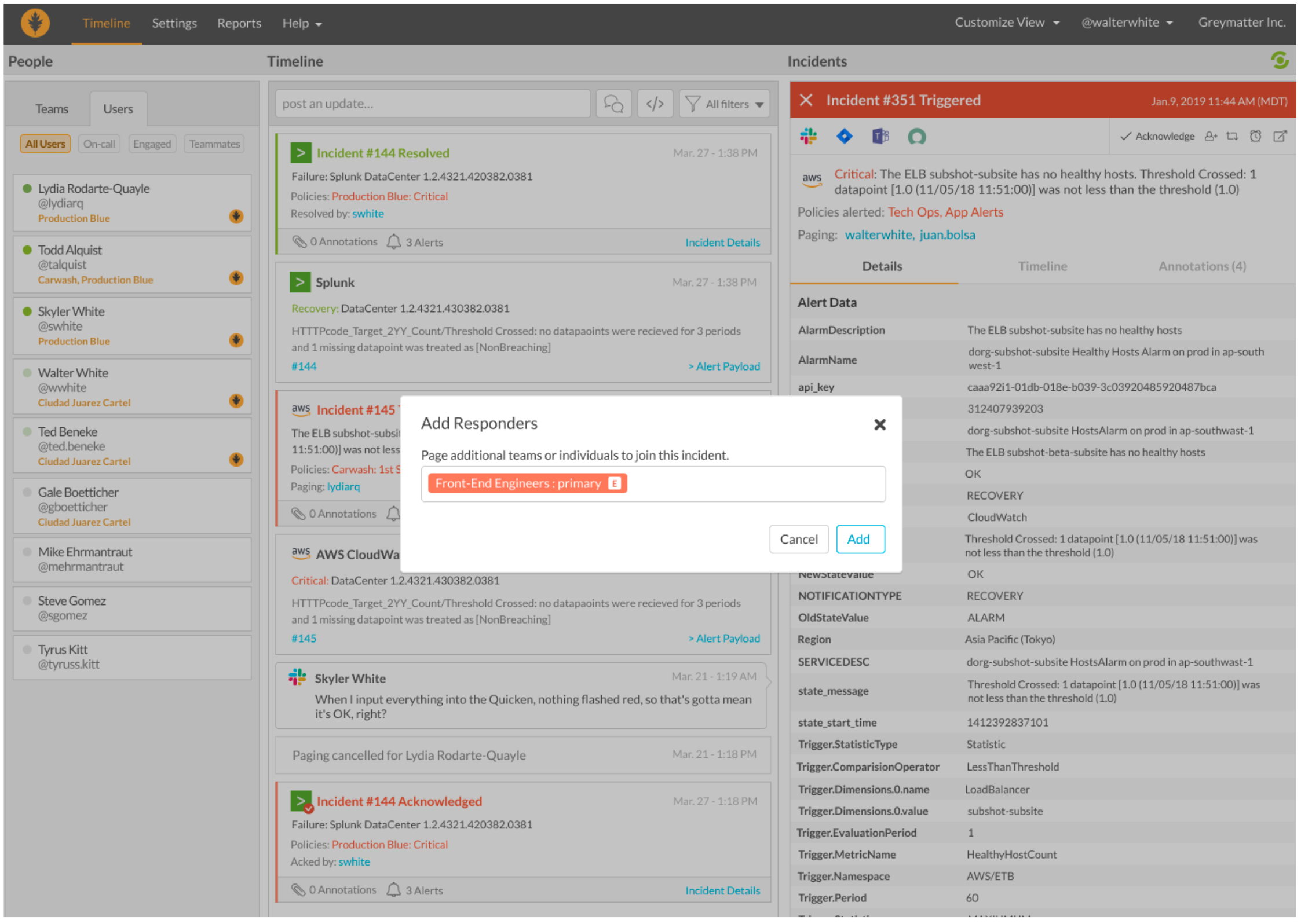The image size is (1301, 924).
Task: Open Incident Details for Incident #144 Resolved
Action: (722, 242)
